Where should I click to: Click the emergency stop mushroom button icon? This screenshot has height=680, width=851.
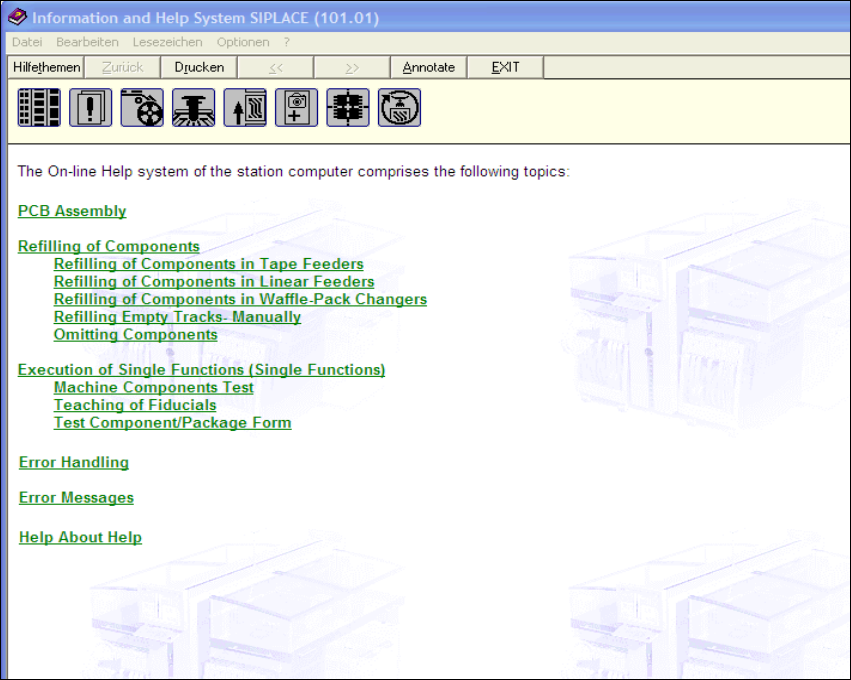194,107
